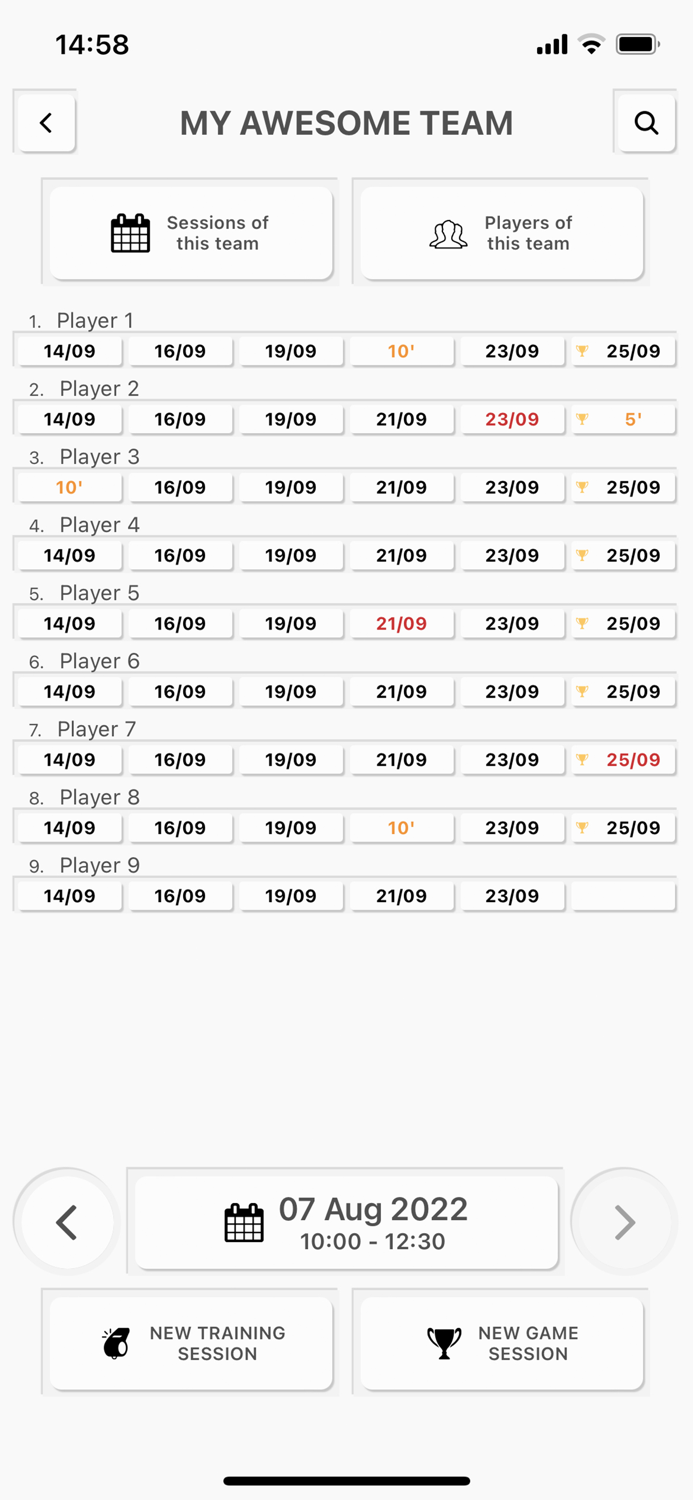This screenshot has width=693, height=1500.
Task: Create a New Training Session
Action: click(190, 1343)
